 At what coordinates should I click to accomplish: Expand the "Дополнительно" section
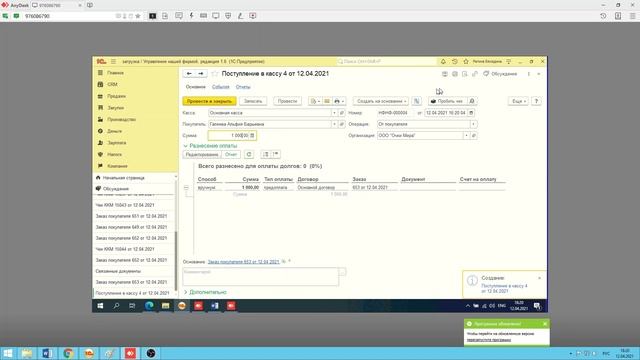205,292
